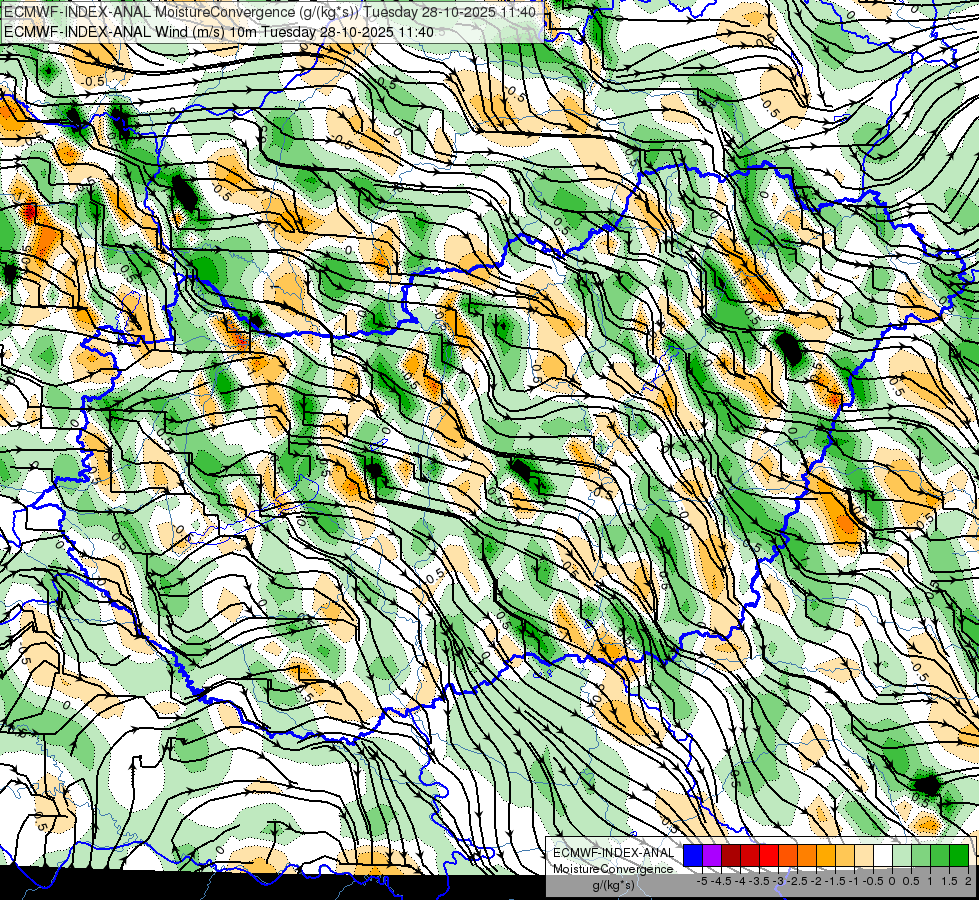This screenshot has width=979, height=900.
Task: Pick the light orange swatch between -1.5 and -1
Action: coord(845,856)
